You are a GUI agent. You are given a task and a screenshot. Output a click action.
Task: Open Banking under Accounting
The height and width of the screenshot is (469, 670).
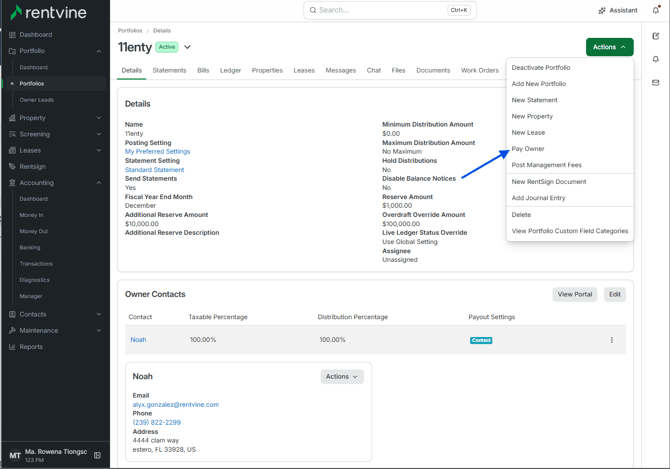pyautogui.click(x=29, y=248)
